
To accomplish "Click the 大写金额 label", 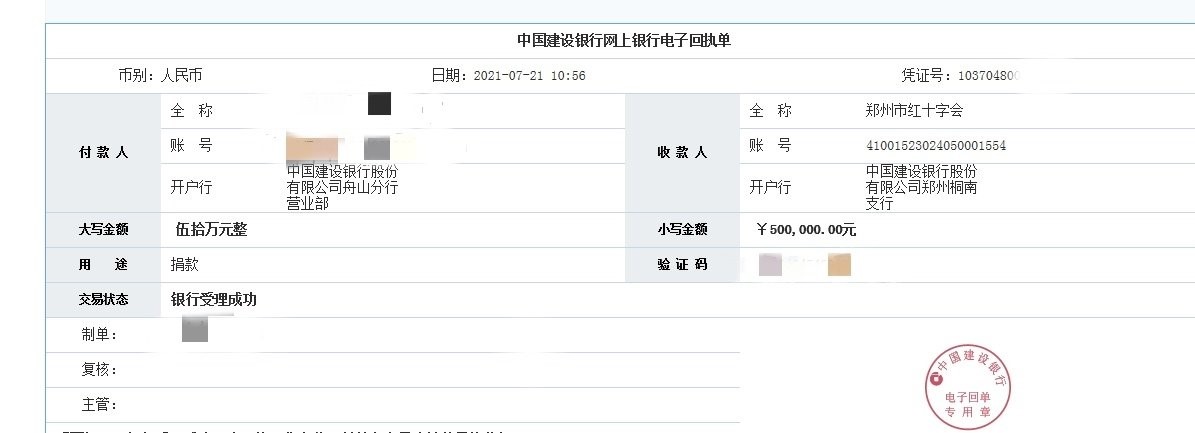I will [104, 229].
